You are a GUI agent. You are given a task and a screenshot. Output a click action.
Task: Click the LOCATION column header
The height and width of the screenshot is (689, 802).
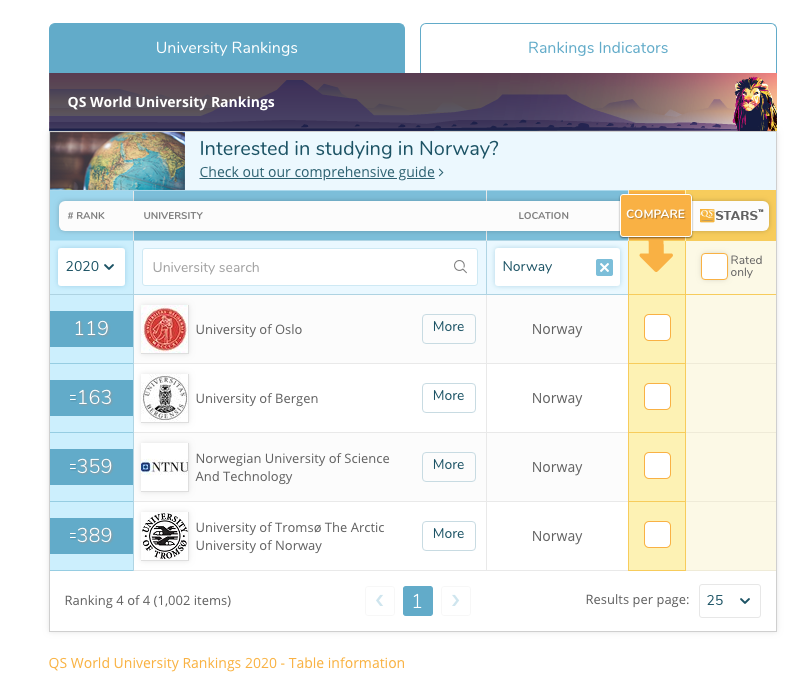543,215
